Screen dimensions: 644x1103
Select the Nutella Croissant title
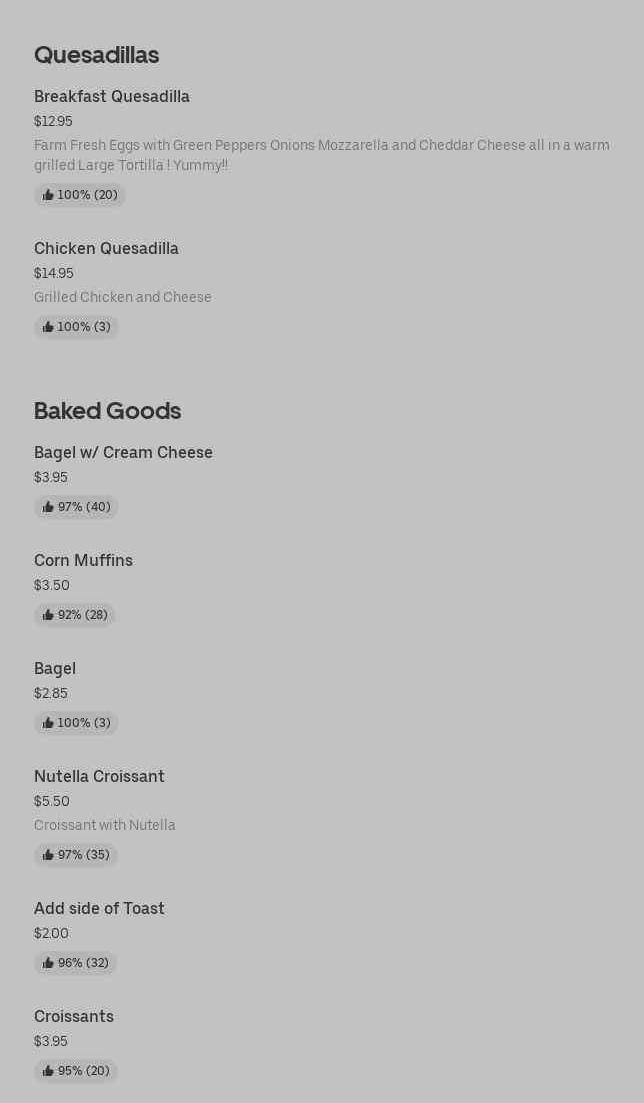click(x=99, y=777)
